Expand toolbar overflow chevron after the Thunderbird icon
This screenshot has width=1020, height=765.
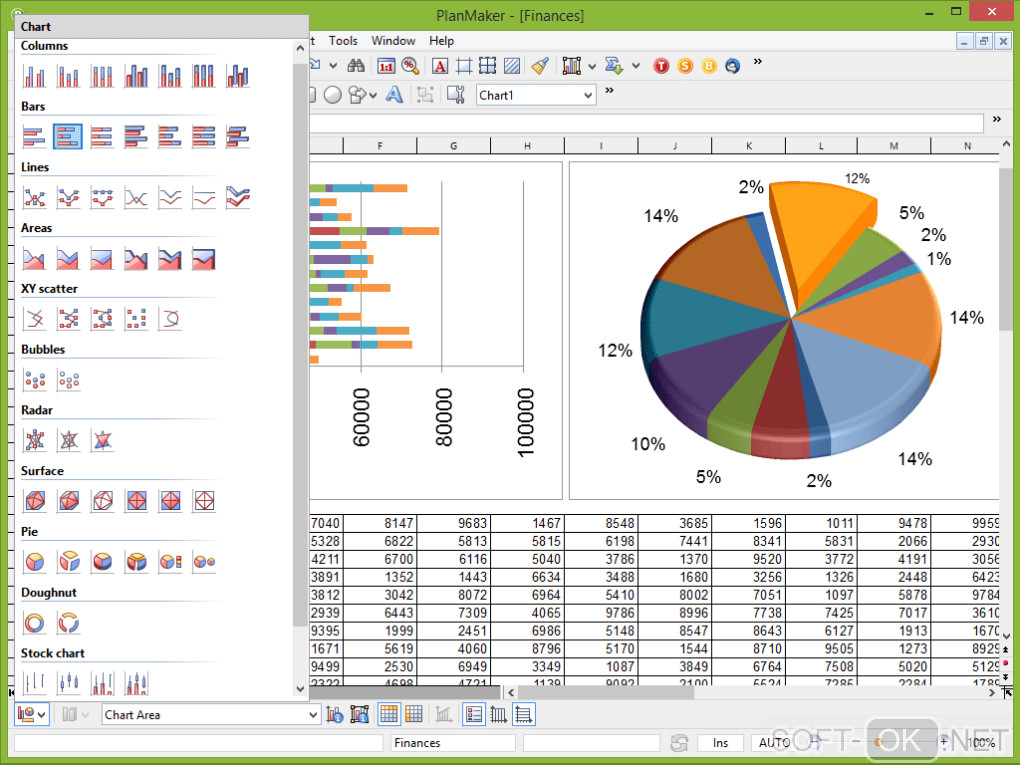tap(757, 62)
